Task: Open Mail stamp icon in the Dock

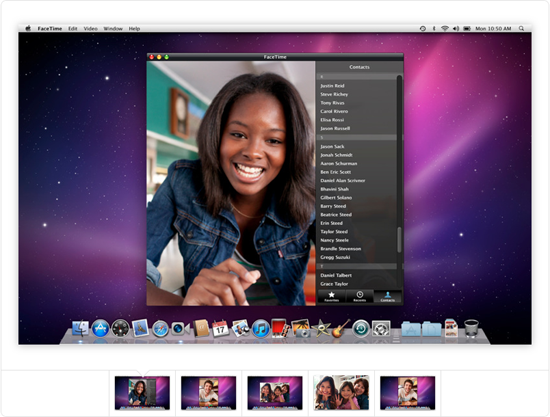Action: [x=140, y=328]
